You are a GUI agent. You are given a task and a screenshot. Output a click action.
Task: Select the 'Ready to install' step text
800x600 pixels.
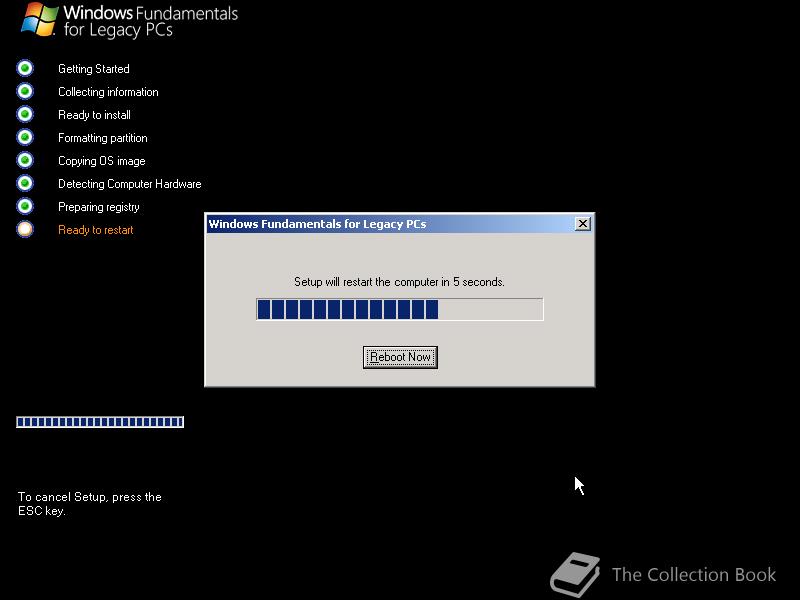tap(94, 115)
